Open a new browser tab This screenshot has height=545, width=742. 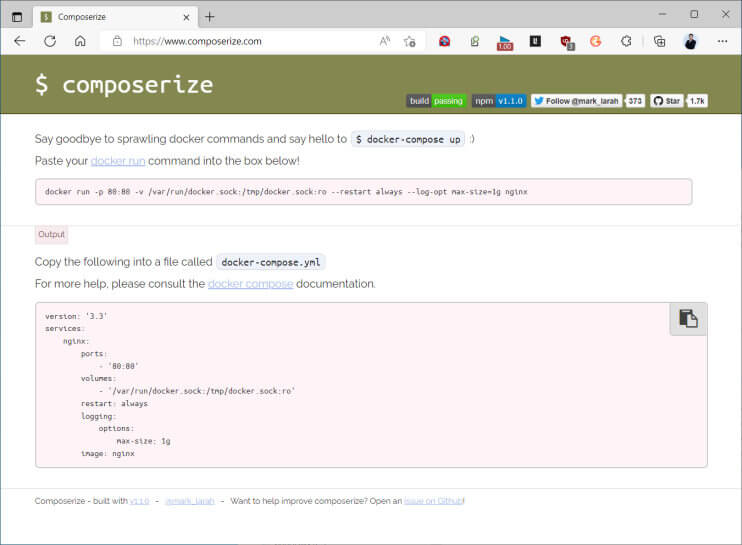[210, 17]
